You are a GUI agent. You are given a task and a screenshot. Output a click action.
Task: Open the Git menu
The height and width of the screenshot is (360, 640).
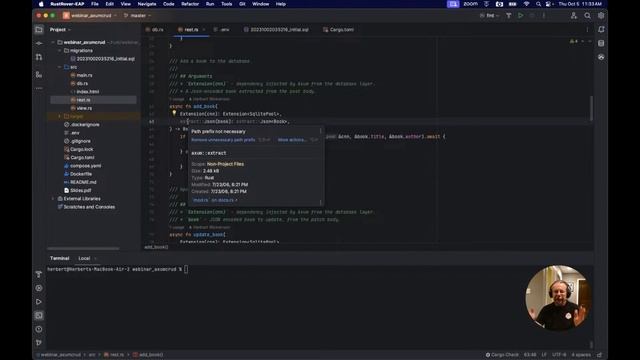tap(242, 4)
